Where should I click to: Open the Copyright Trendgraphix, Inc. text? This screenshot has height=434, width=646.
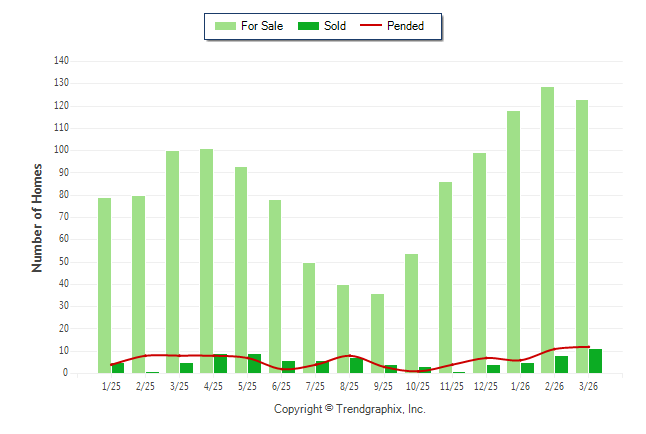pos(349,410)
